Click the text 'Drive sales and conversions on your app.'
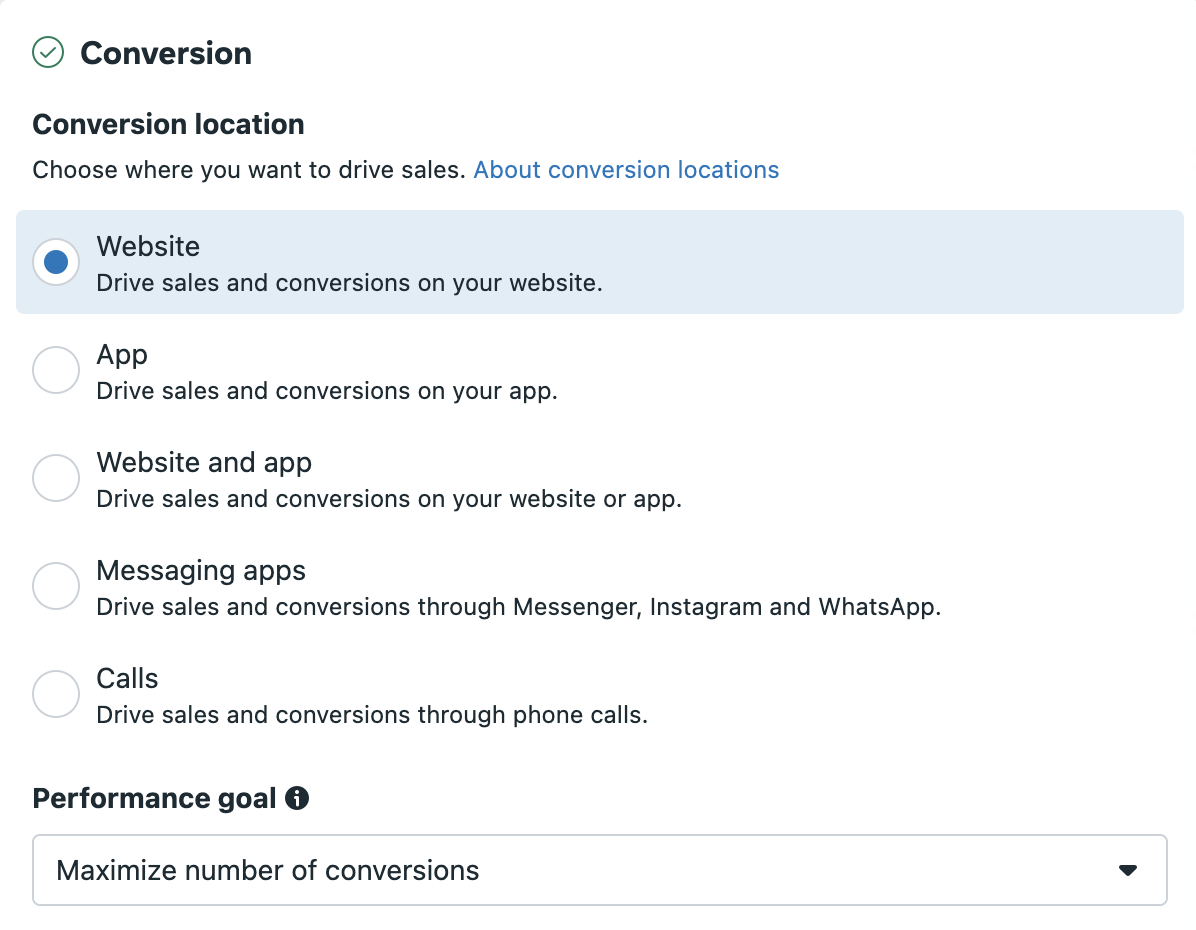1196x930 pixels. coord(326,391)
